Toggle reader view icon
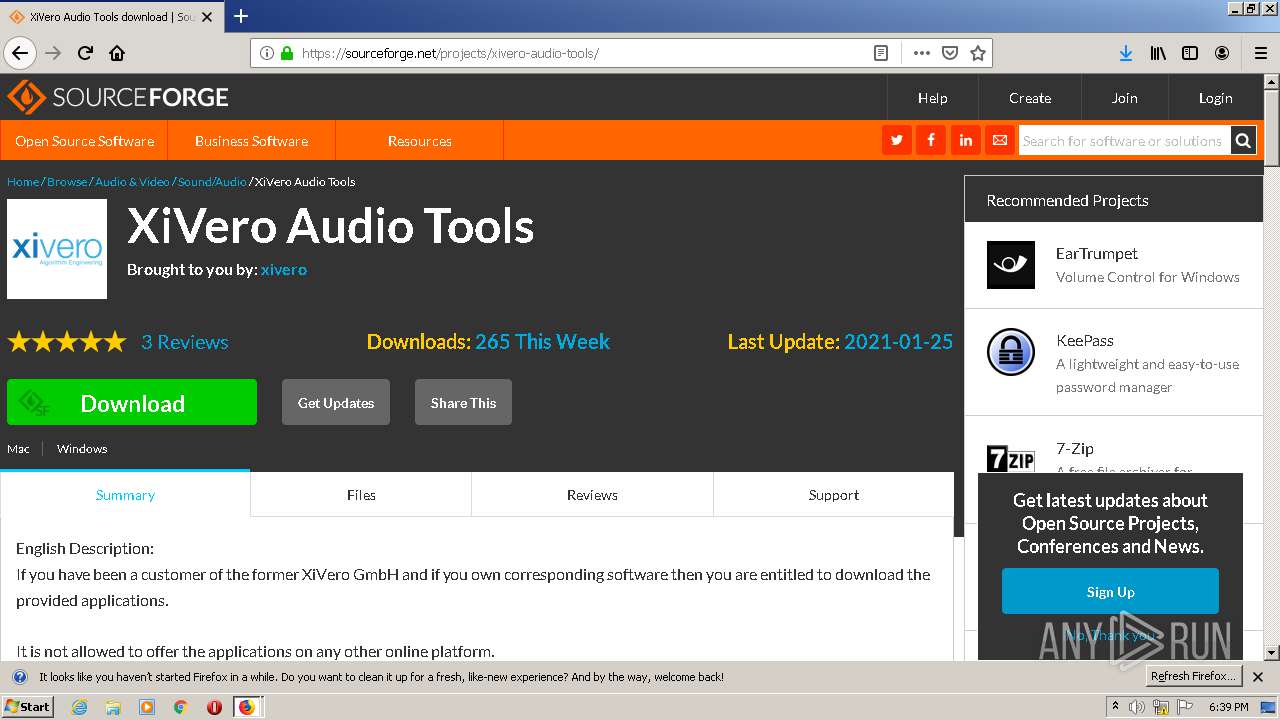This screenshot has width=1280, height=720. pyautogui.click(x=881, y=53)
